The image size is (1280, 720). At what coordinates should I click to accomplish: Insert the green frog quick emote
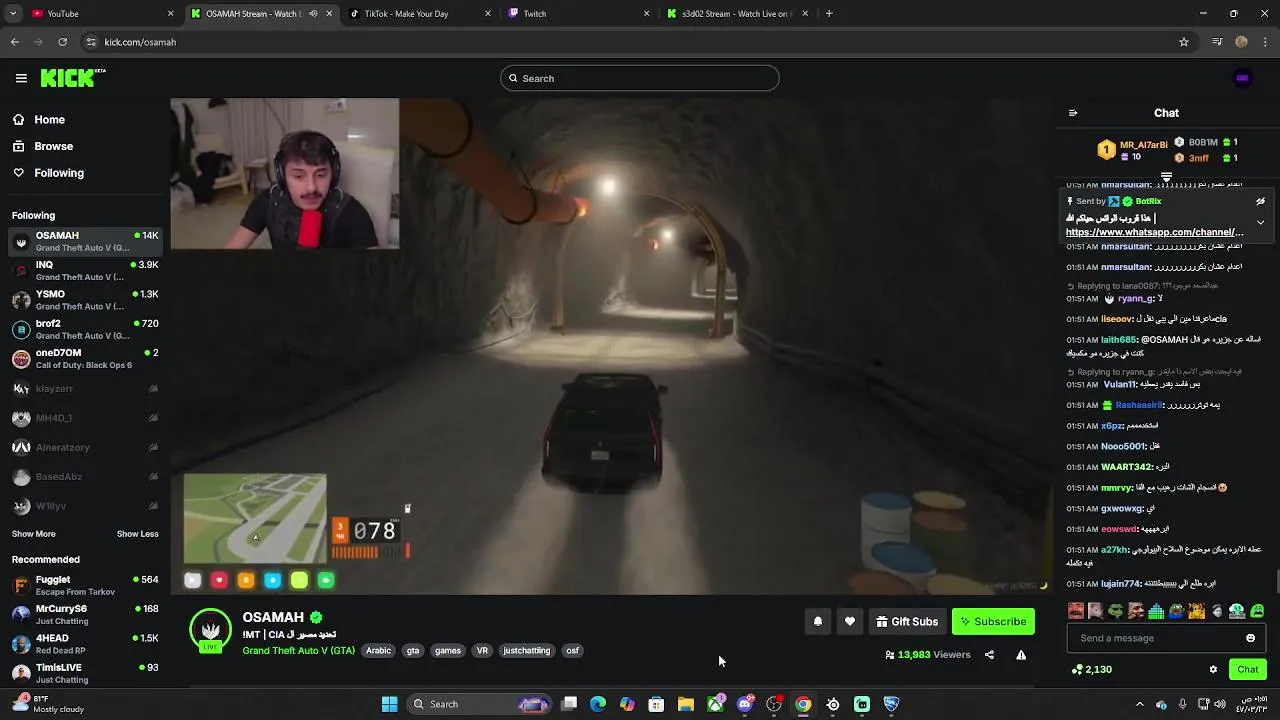click(x=1116, y=611)
